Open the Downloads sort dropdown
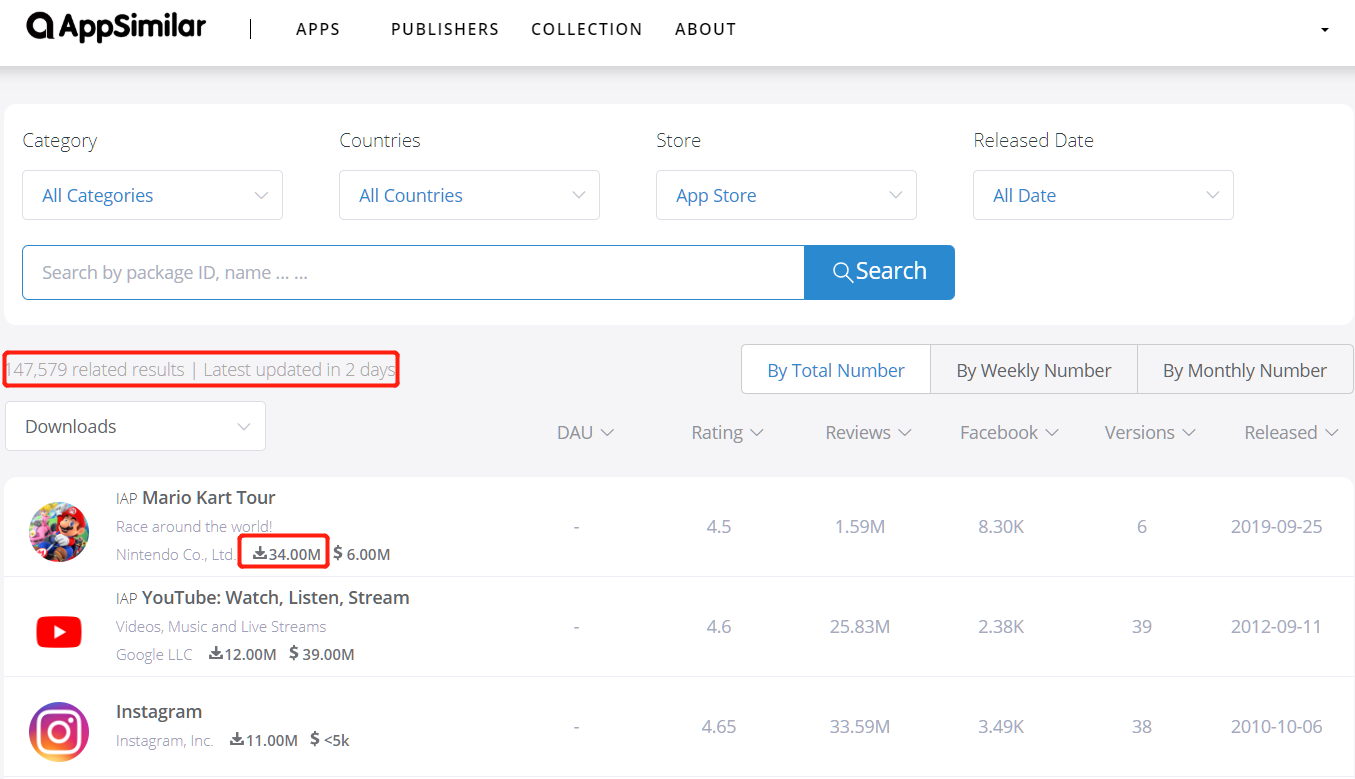 point(136,426)
